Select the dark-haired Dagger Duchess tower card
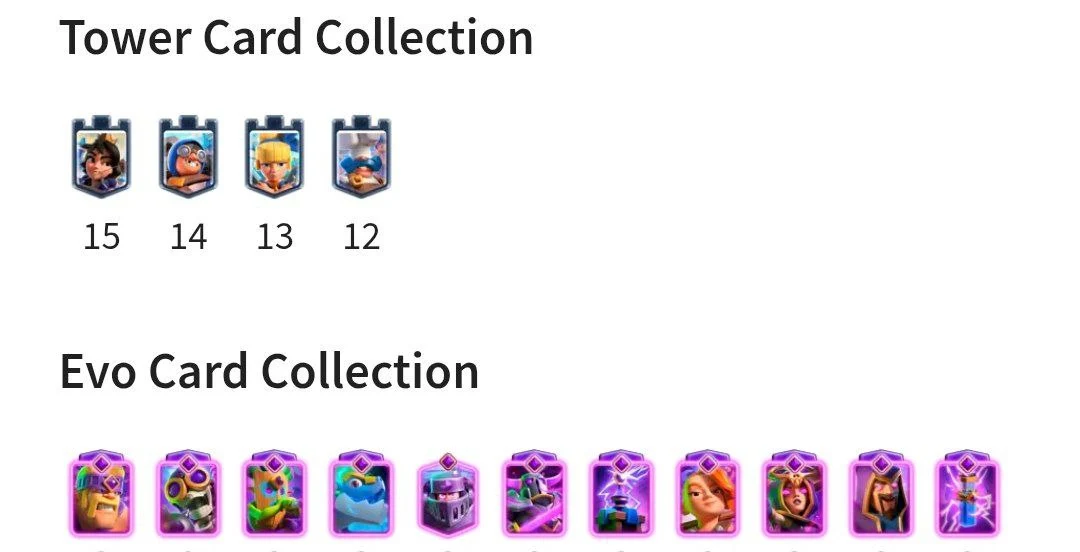 click(x=101, y=156)
